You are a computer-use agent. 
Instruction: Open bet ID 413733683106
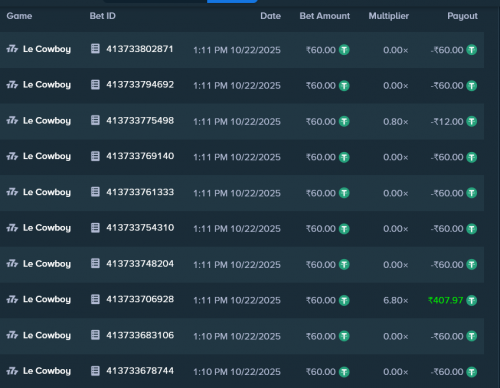140,335
